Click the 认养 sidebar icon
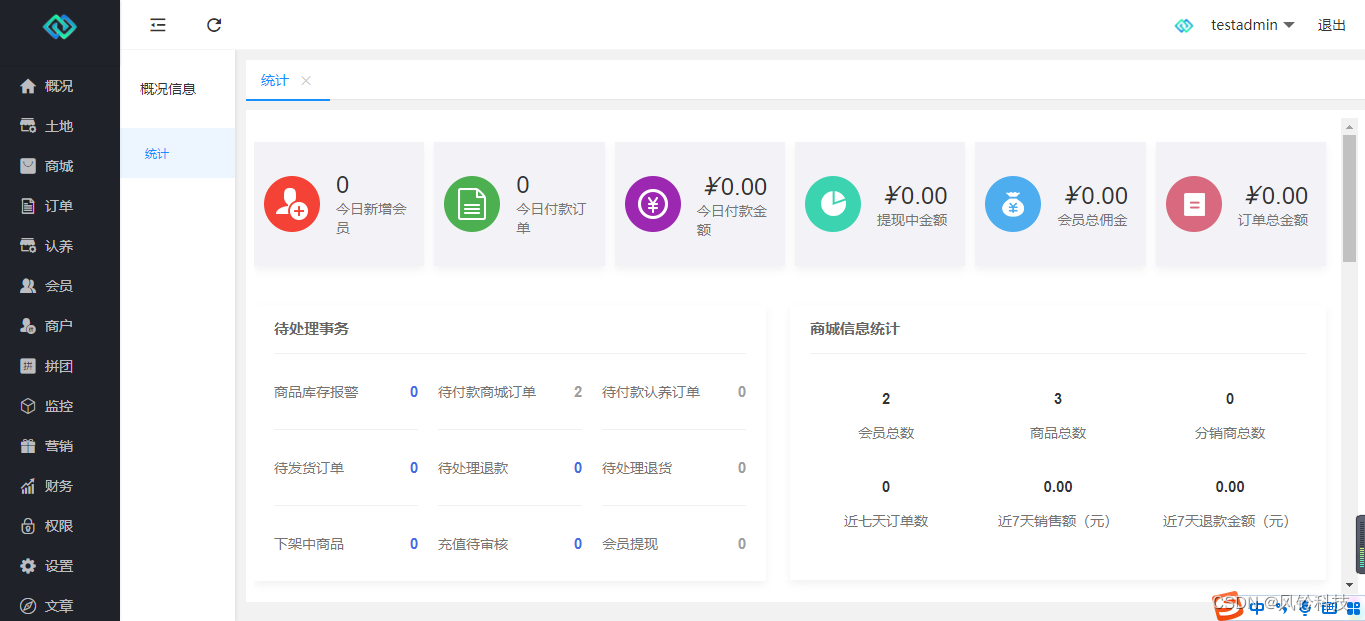The image size is (1365, 621). click(28, 246)
